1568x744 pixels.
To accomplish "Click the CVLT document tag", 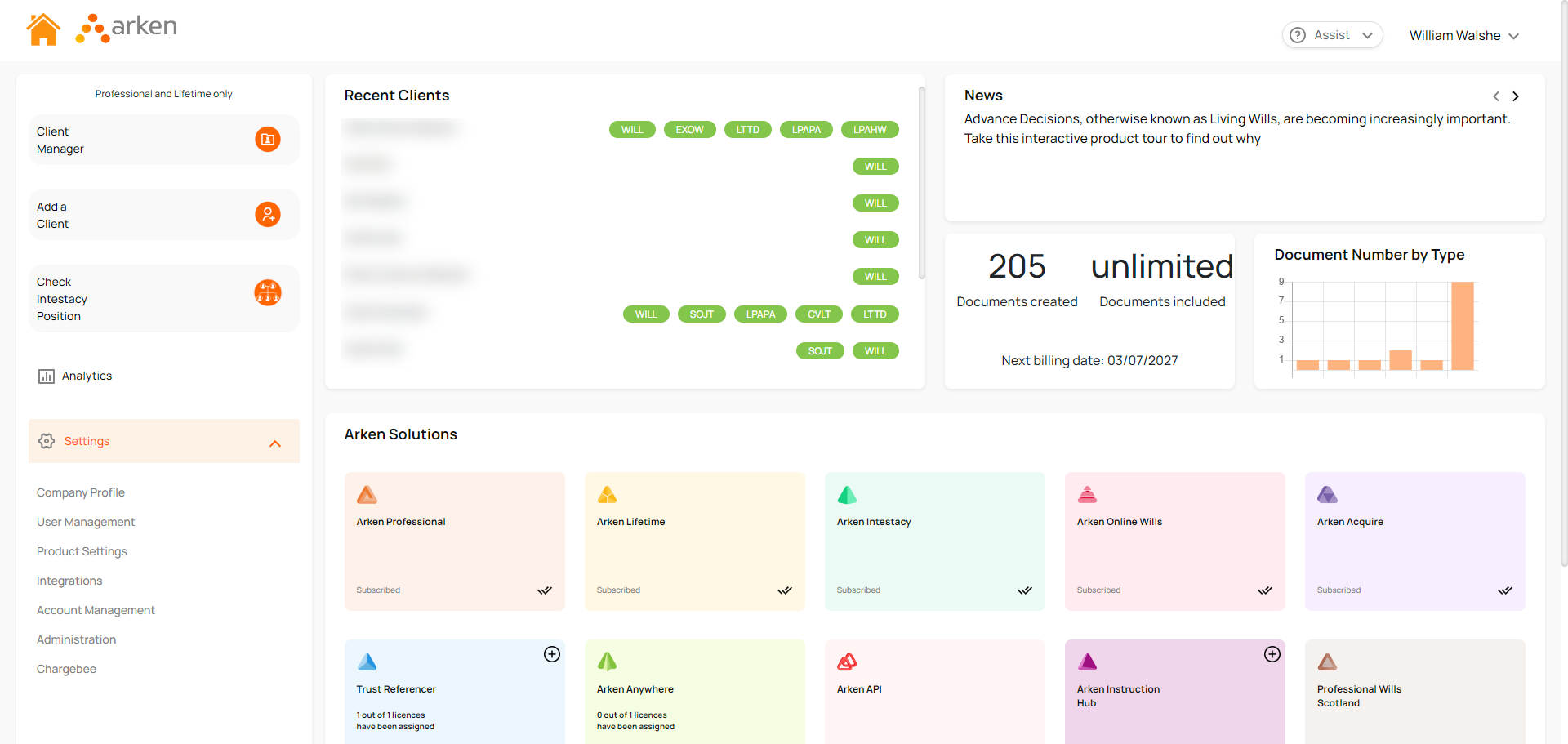I will coord(819,314).
